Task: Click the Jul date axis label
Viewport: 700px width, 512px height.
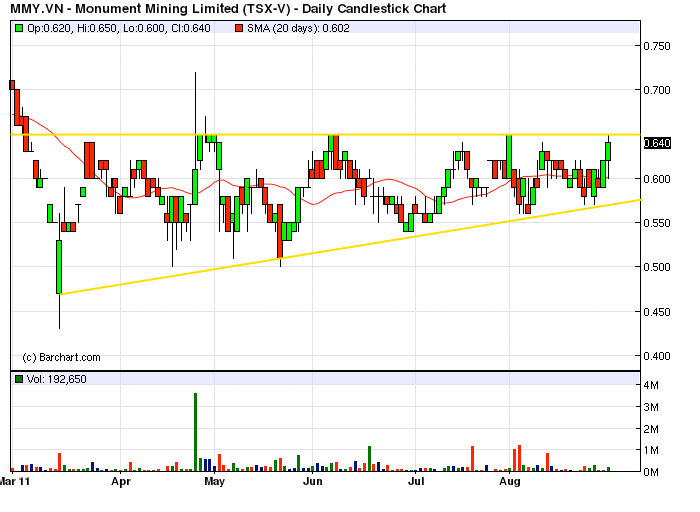Action: pyautogui.click(x=416, y=482)
